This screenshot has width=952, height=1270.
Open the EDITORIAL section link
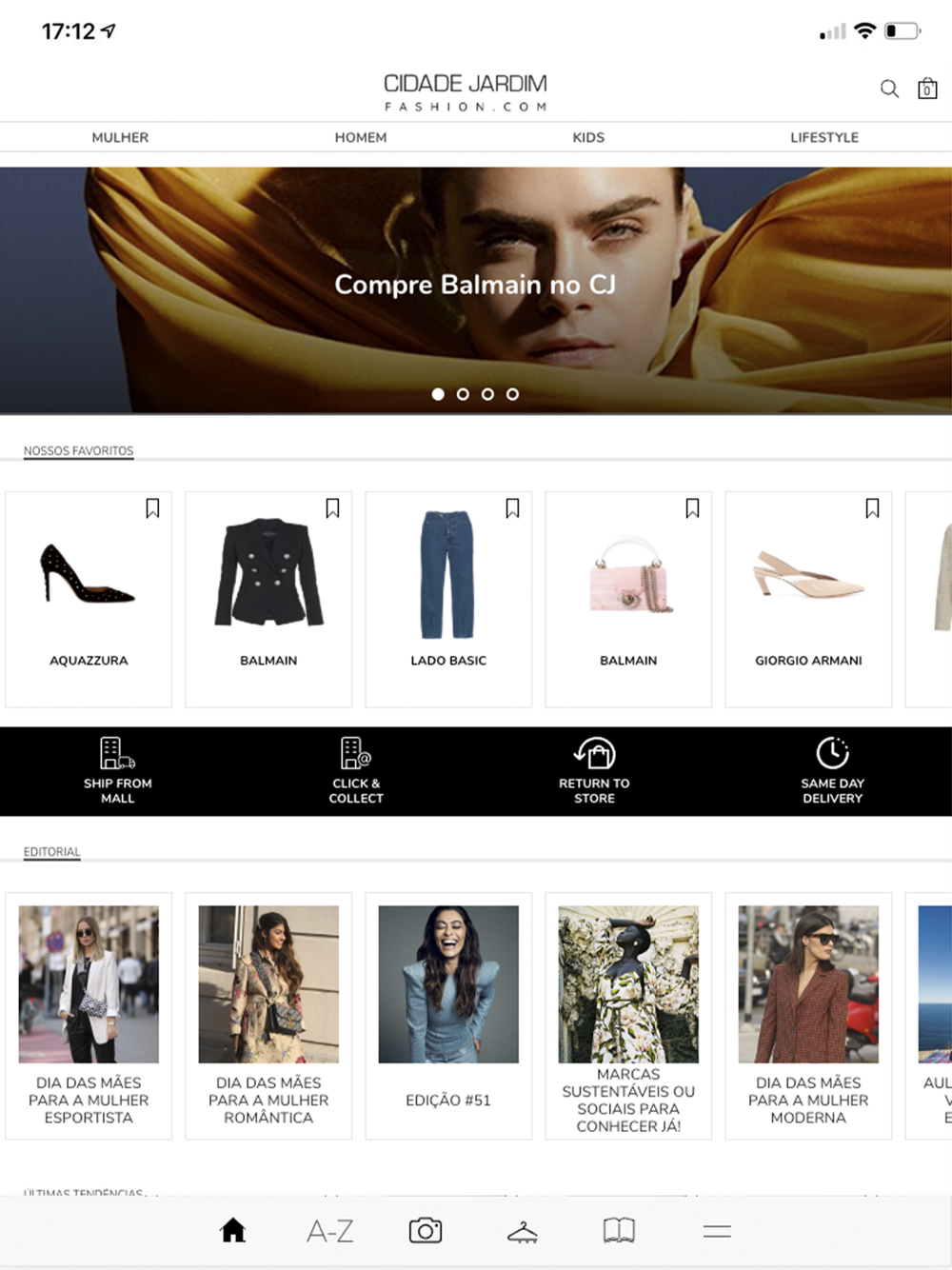52,852
